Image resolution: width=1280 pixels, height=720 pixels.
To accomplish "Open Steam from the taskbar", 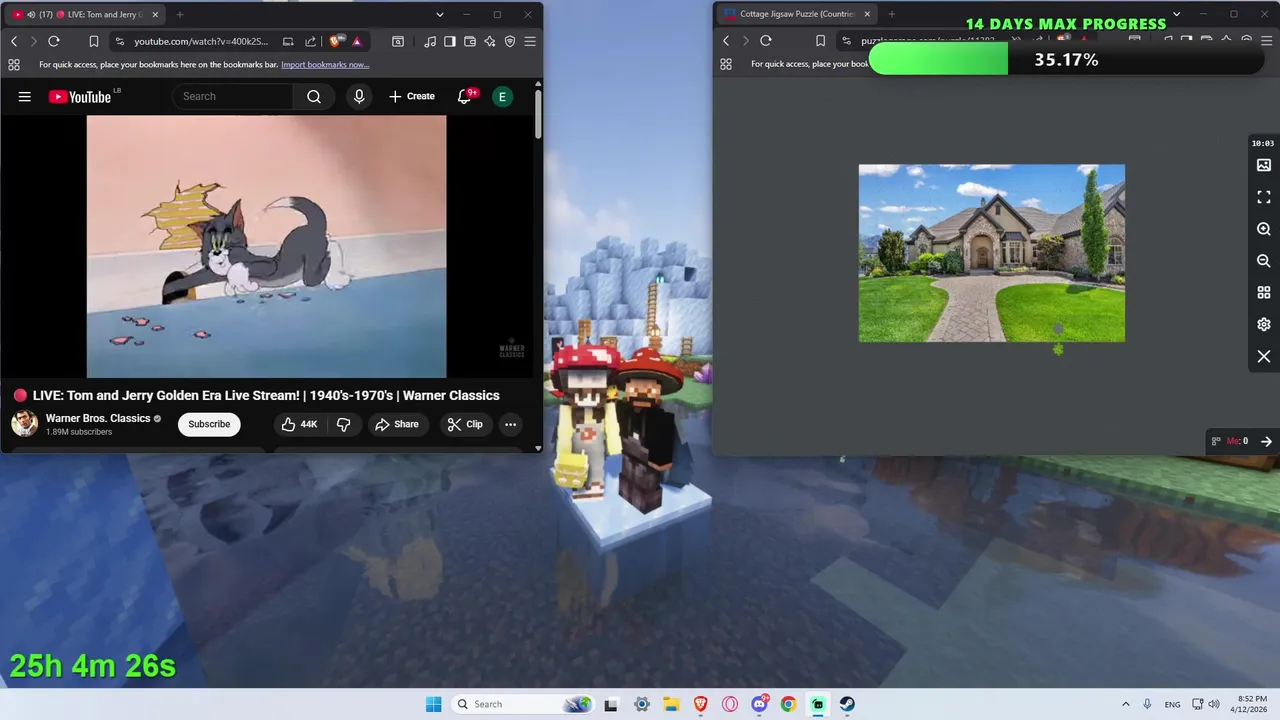I will click(846, 704).
